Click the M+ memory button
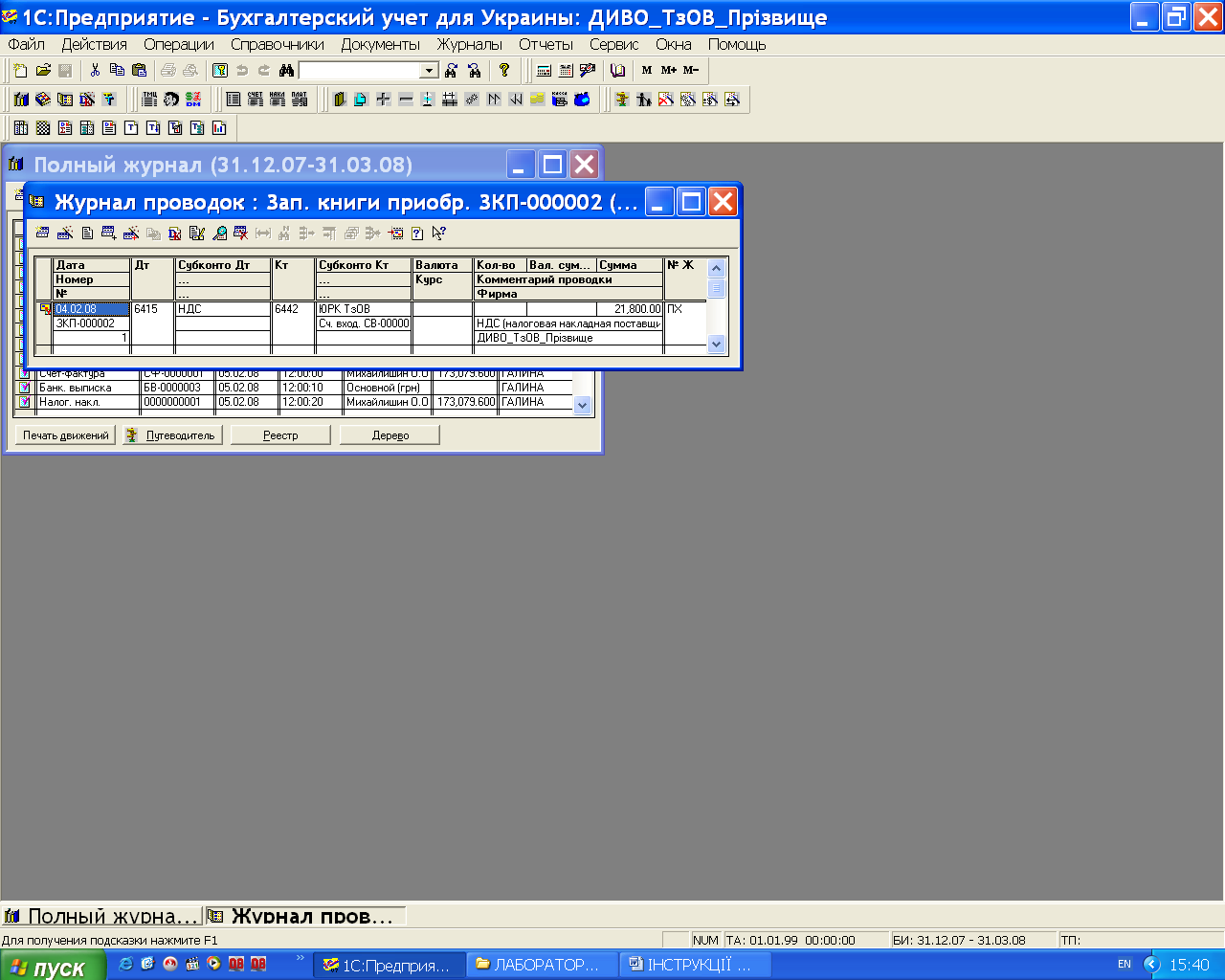 669,70
